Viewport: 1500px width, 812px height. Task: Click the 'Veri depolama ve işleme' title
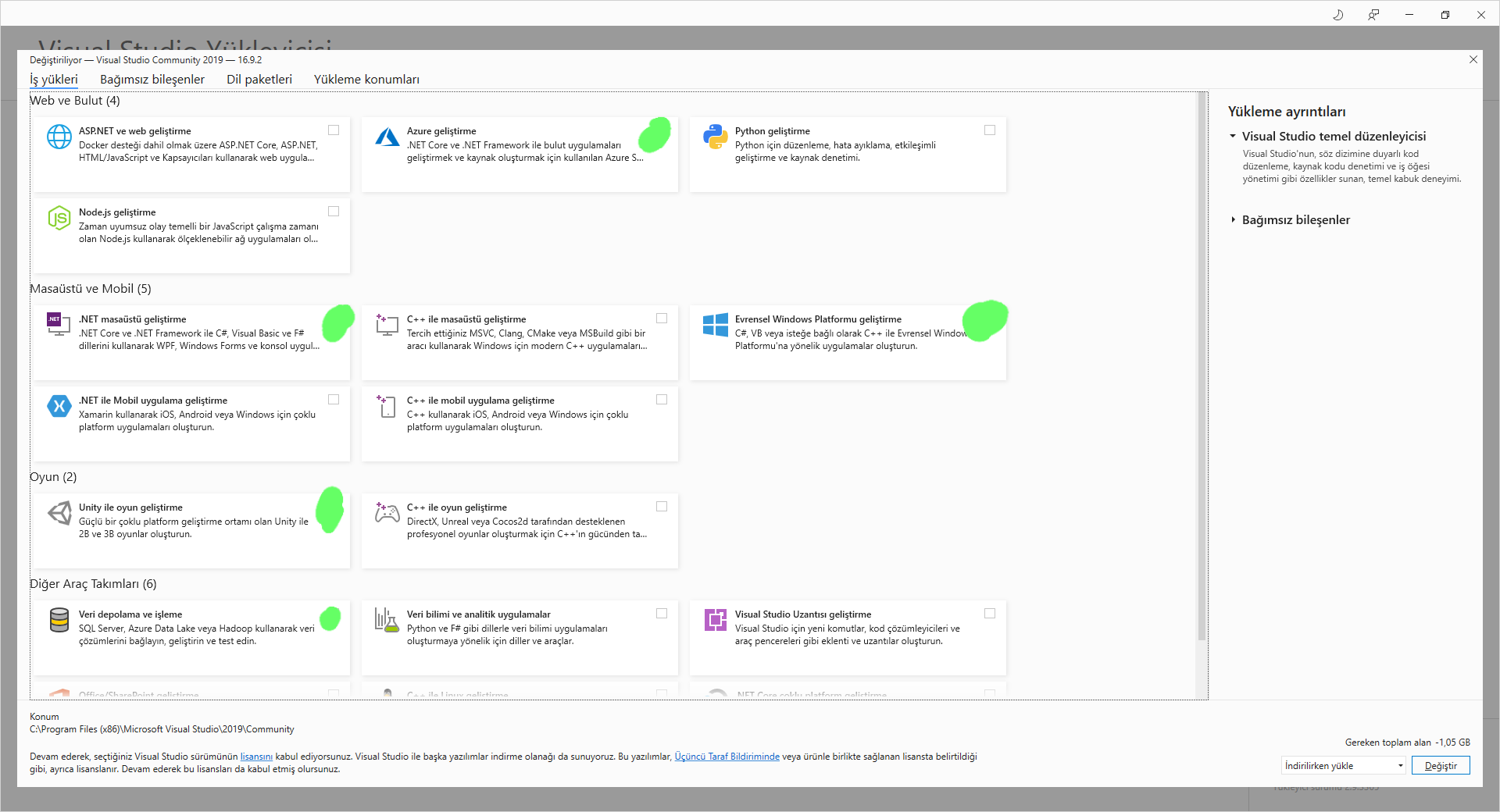coord(130,614)
